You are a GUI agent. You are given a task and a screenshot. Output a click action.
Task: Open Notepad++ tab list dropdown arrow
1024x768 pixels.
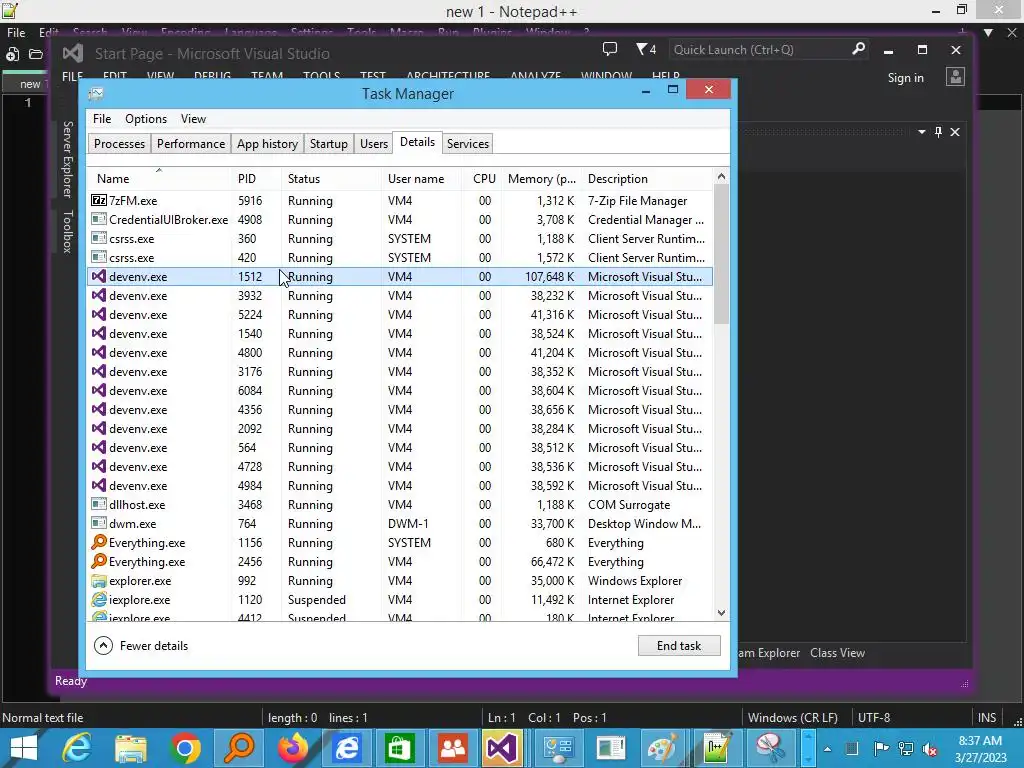coord(989,32)
